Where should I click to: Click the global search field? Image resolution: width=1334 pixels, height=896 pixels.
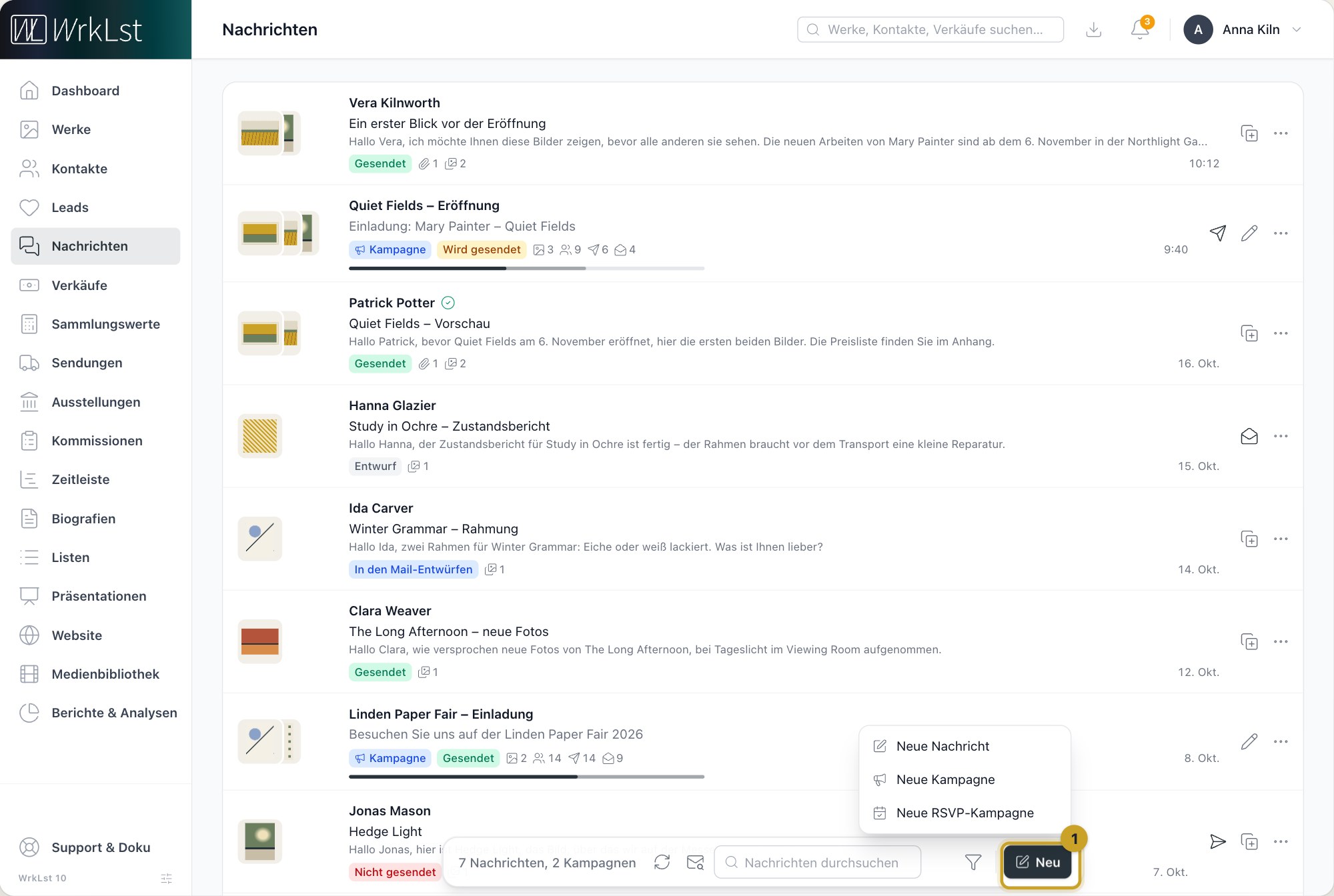[930, 29]
